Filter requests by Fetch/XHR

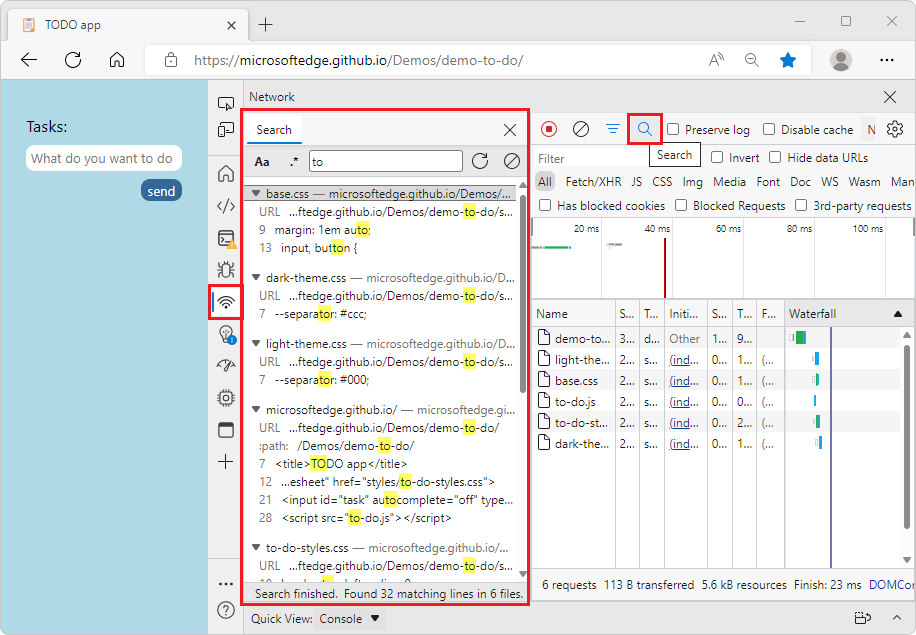tap(594, 182)
